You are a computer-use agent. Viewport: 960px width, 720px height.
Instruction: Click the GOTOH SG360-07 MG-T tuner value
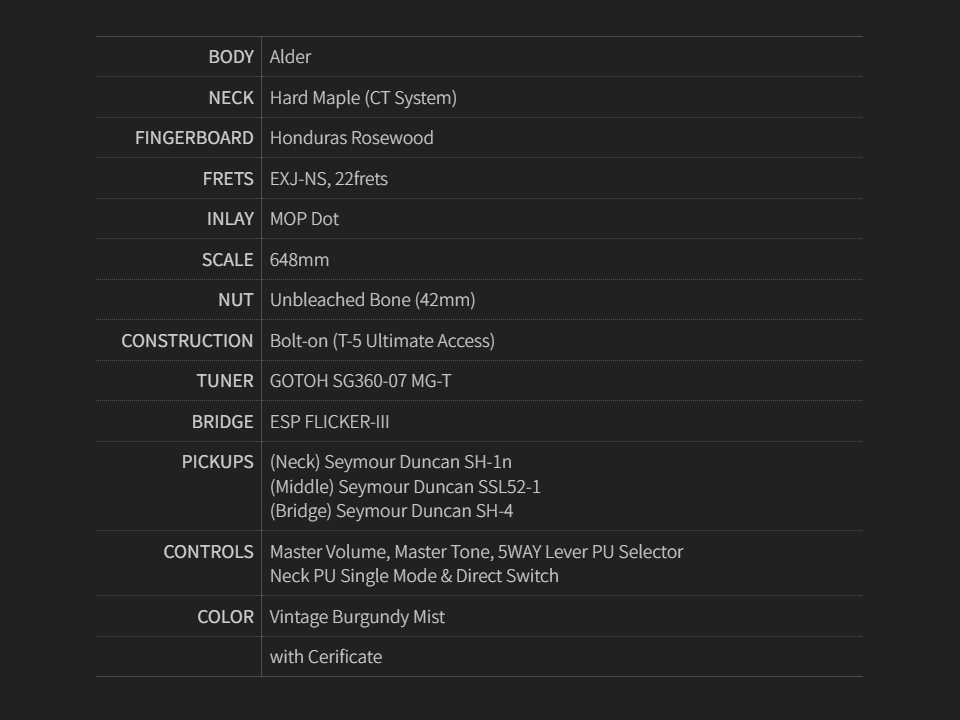click(360, 381)
